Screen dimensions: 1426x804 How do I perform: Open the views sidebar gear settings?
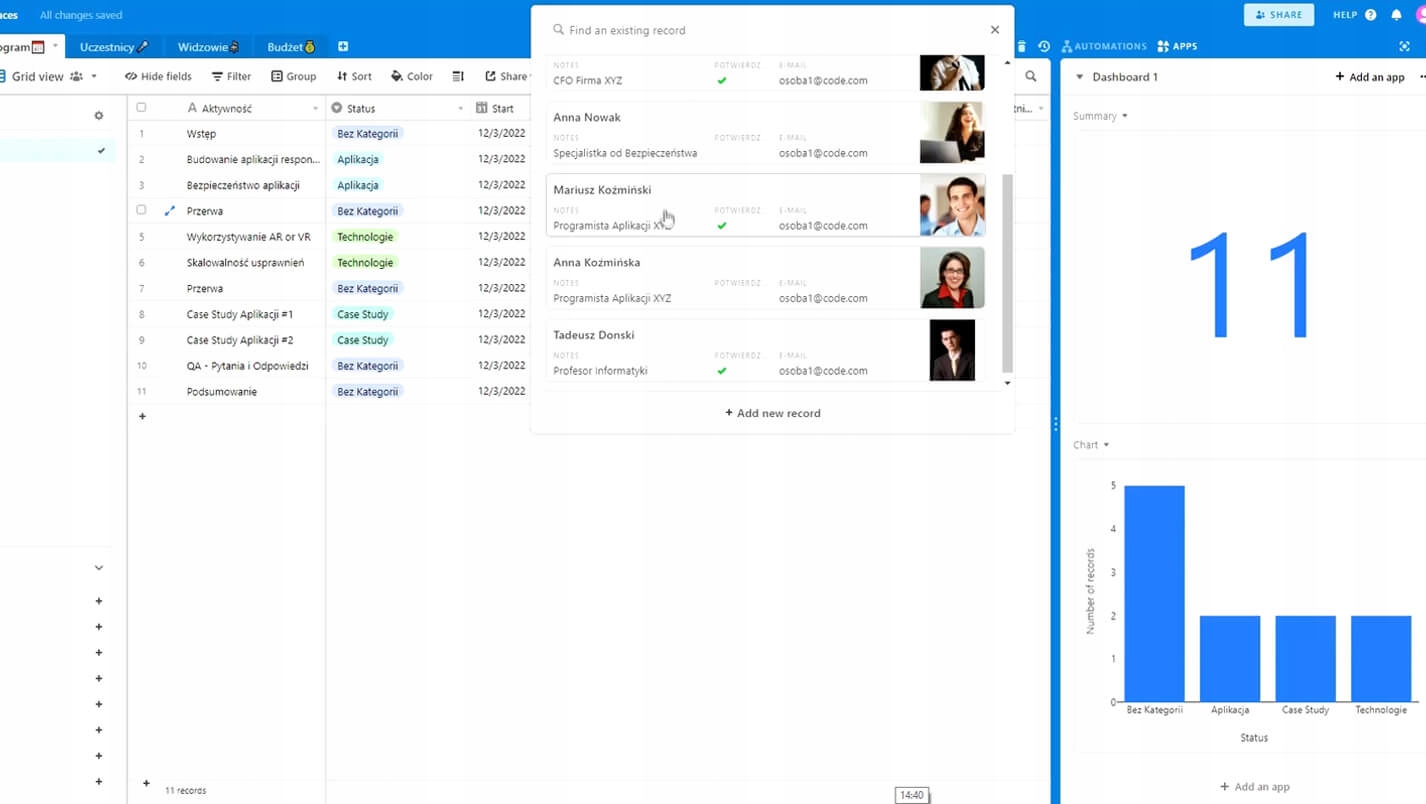click(99, 116)
